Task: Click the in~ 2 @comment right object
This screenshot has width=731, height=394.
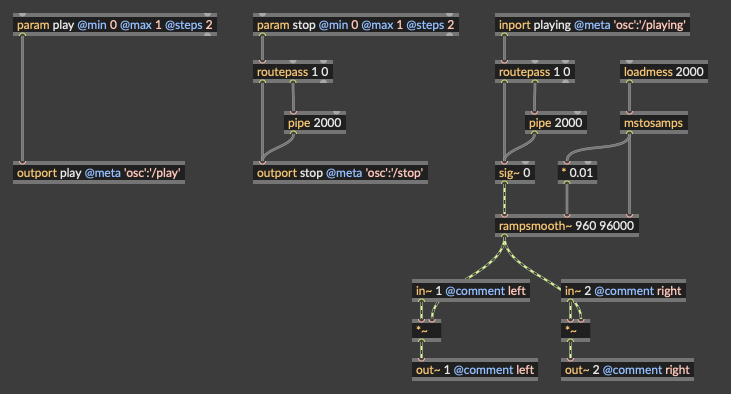Action: tap(623, 291)
